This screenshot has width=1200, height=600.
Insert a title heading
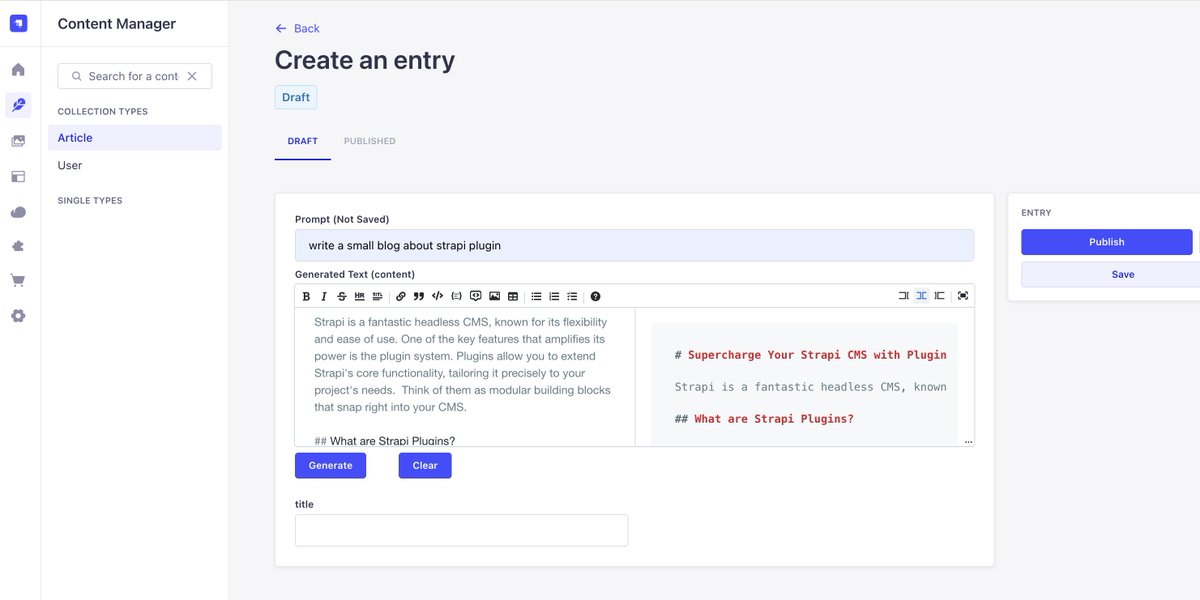click(377, 296)
